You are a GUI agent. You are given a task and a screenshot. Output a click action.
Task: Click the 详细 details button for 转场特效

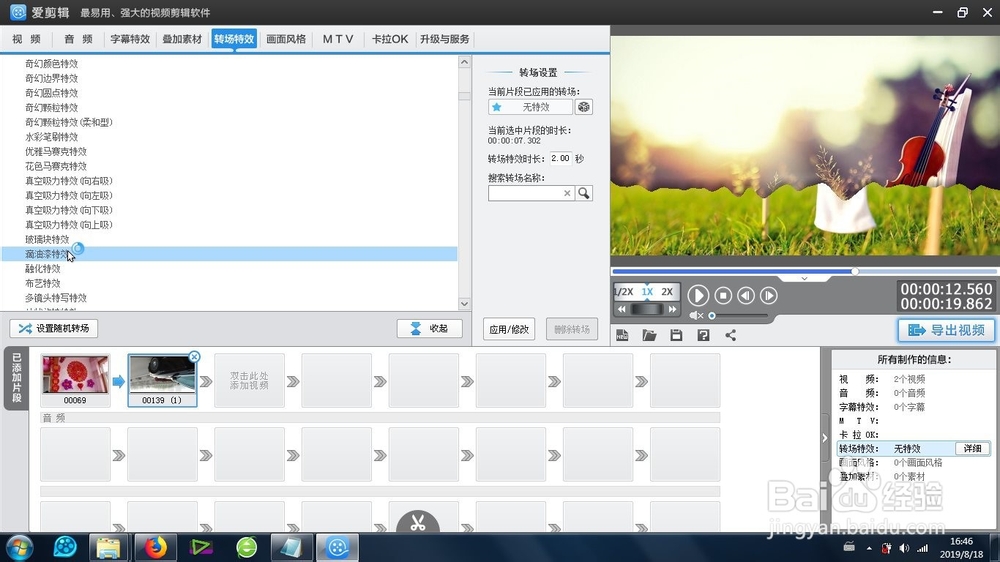973,448
